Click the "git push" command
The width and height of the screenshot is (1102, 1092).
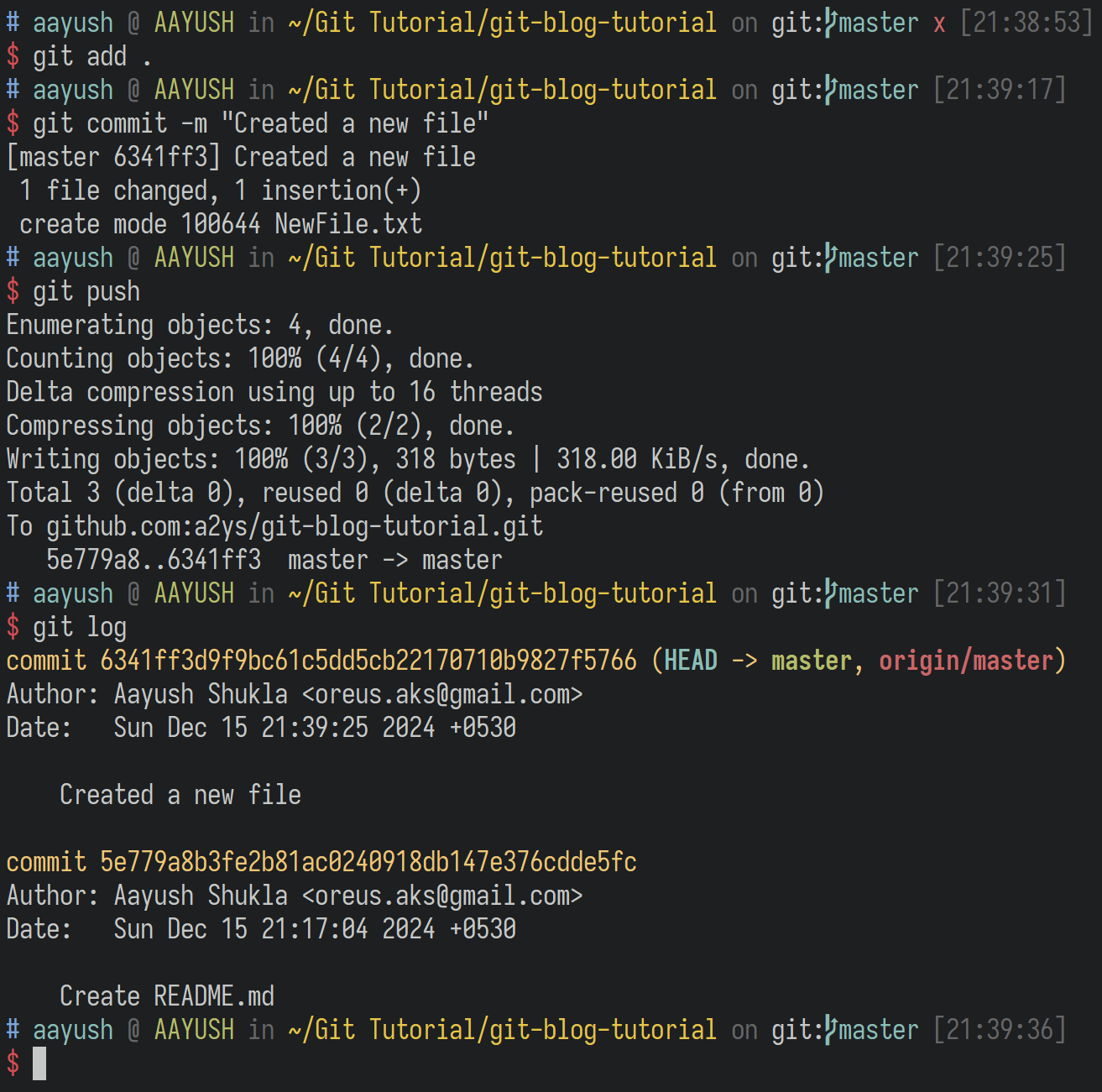click(86, 291)
